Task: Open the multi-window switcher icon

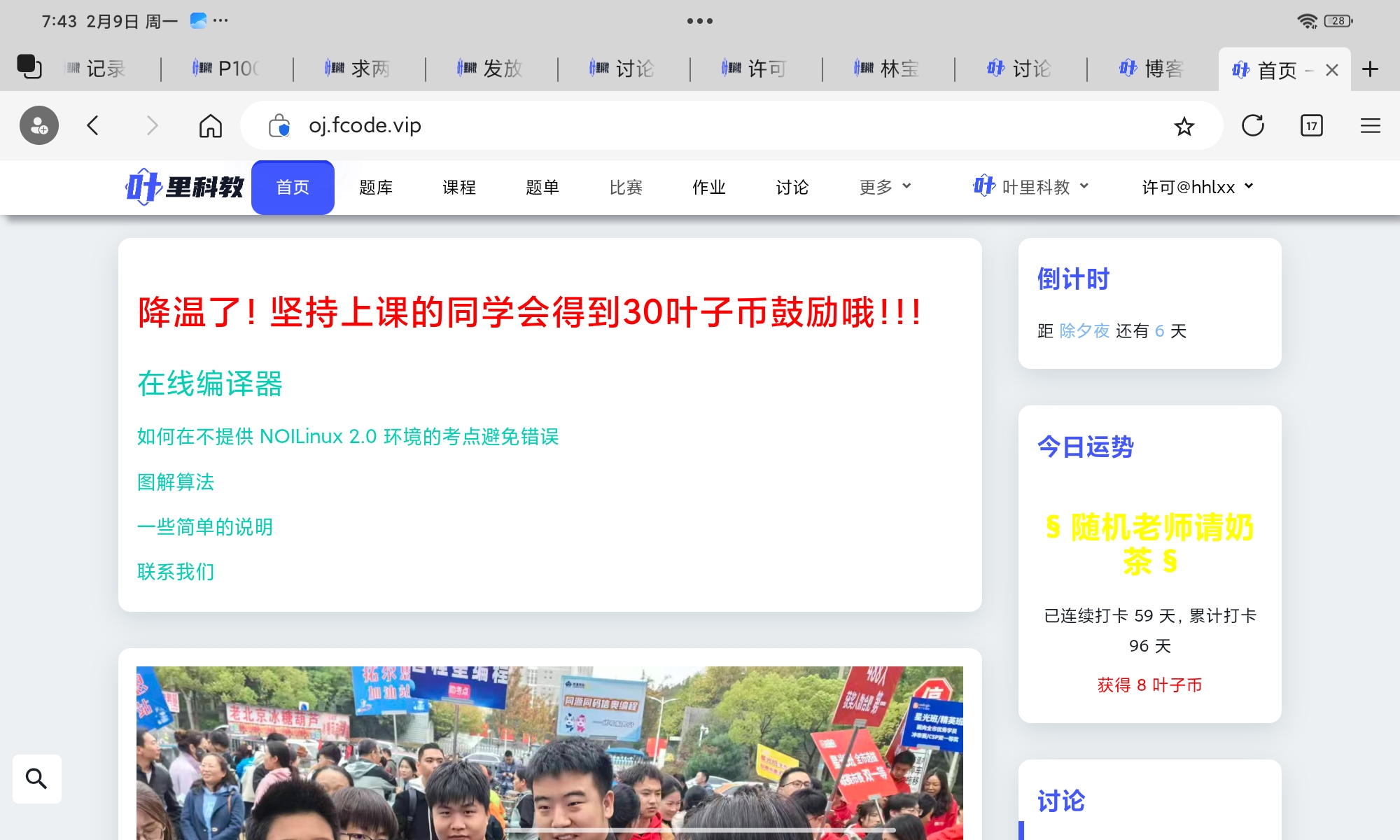Action: click(29, 67)
